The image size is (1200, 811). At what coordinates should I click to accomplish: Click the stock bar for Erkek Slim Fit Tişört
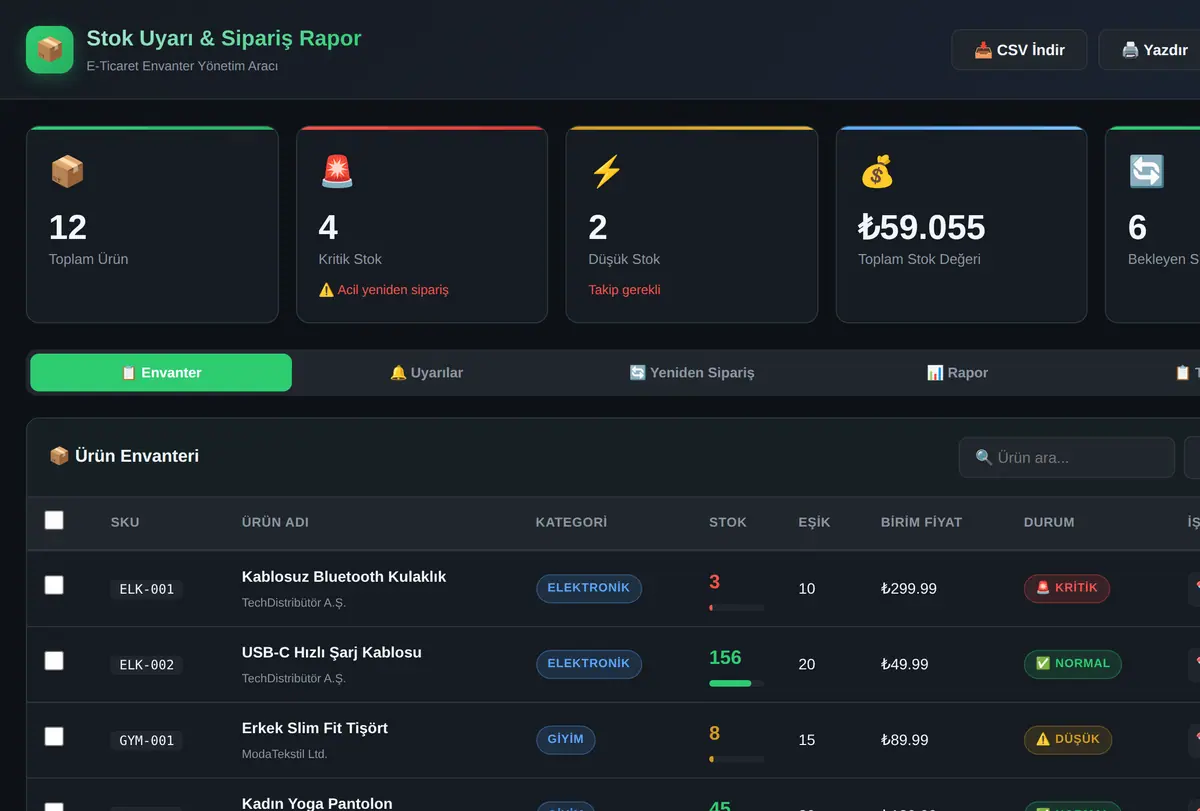(x=736, y=759)
